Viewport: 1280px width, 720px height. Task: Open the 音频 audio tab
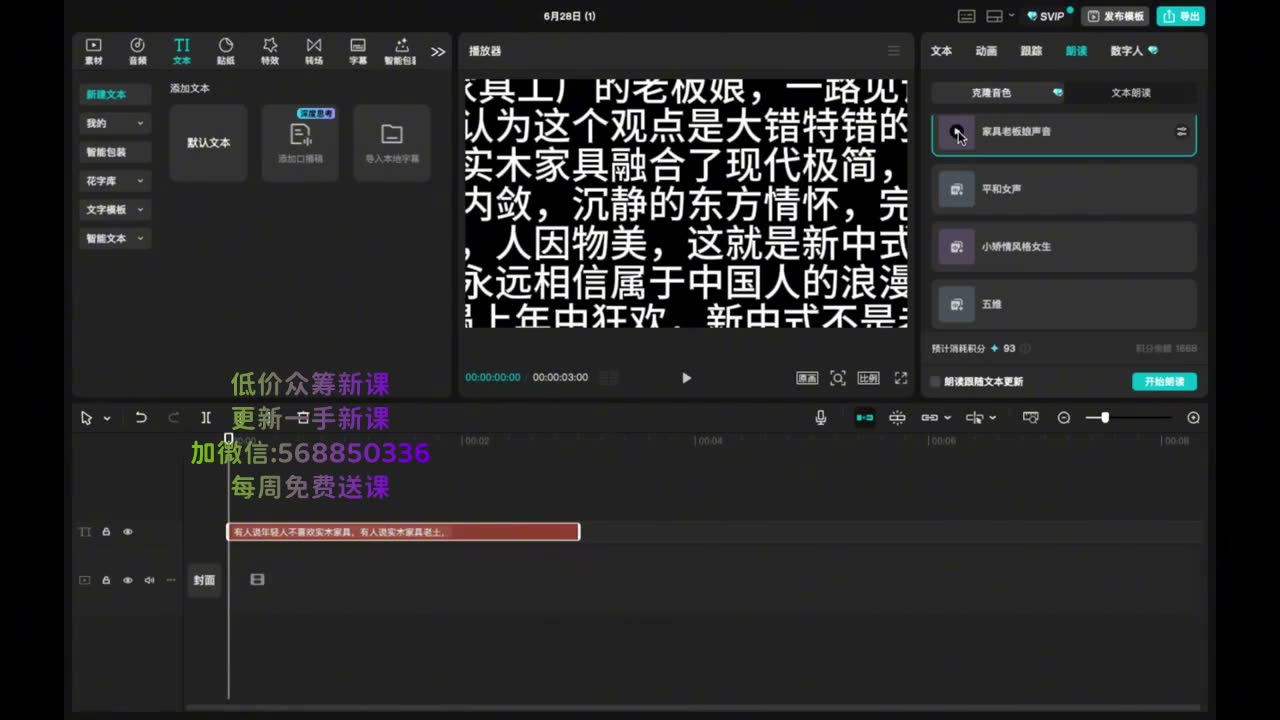138,51
